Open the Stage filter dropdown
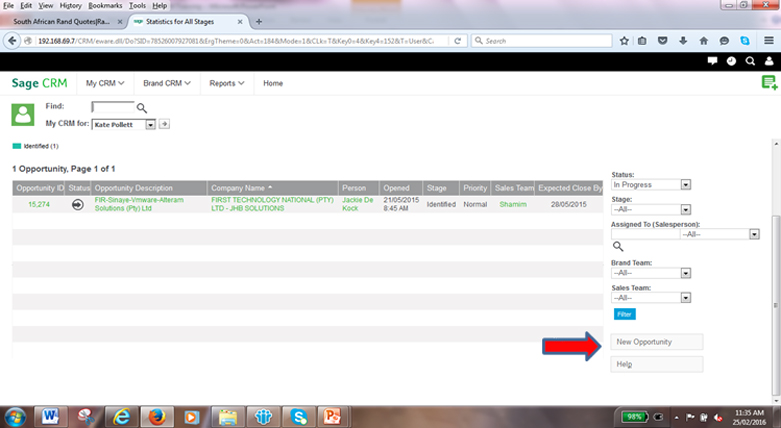 click(651, 209)
